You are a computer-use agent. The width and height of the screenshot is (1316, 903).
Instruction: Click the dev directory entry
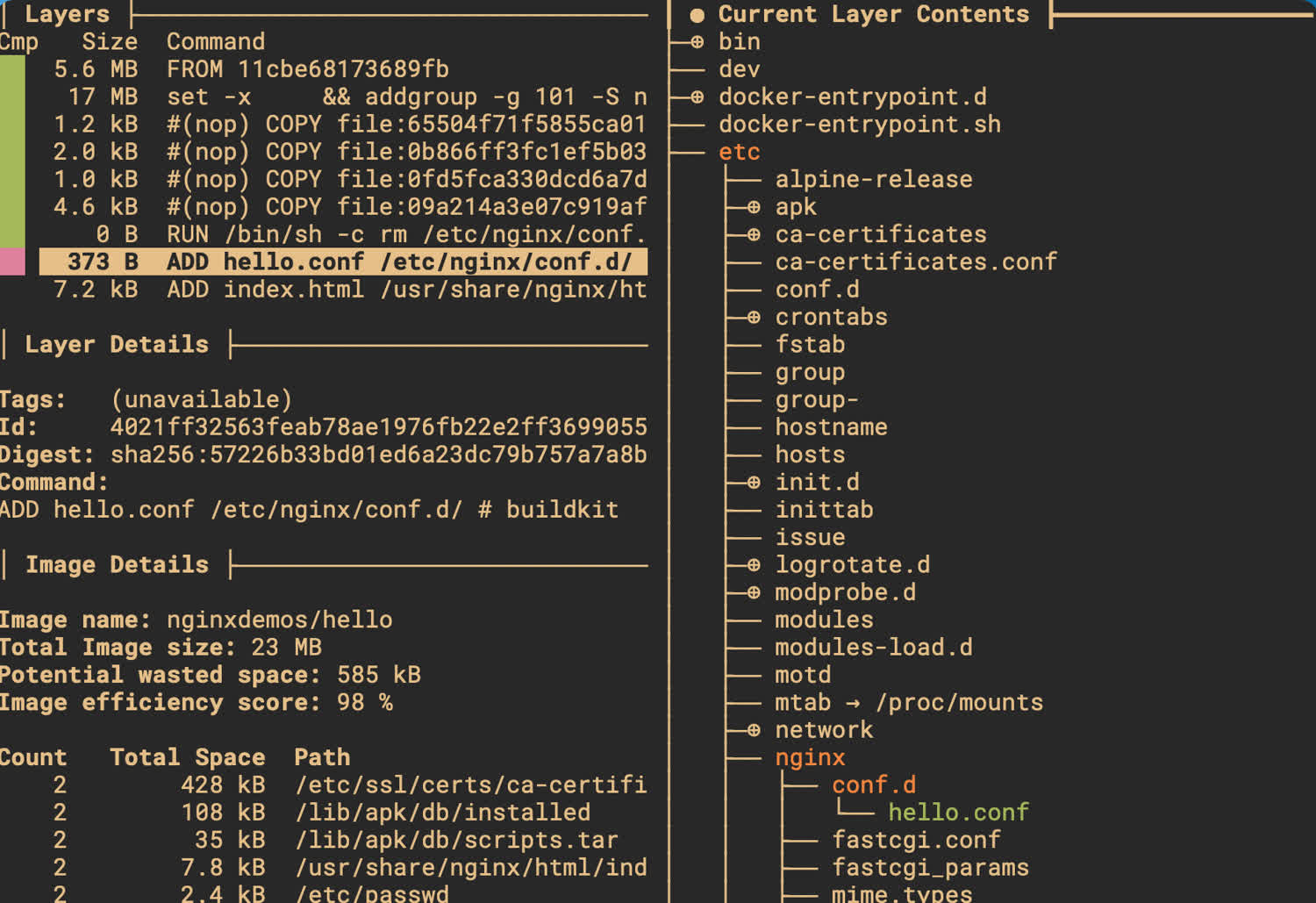coord(739,69)
